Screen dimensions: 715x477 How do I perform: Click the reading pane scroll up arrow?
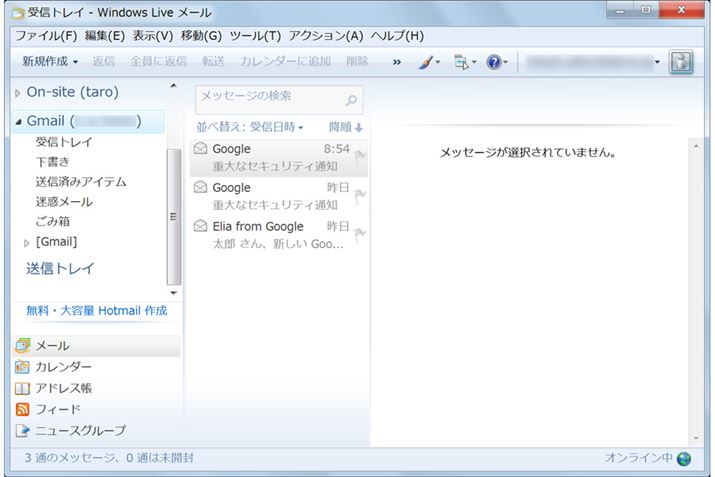point(696,146)
